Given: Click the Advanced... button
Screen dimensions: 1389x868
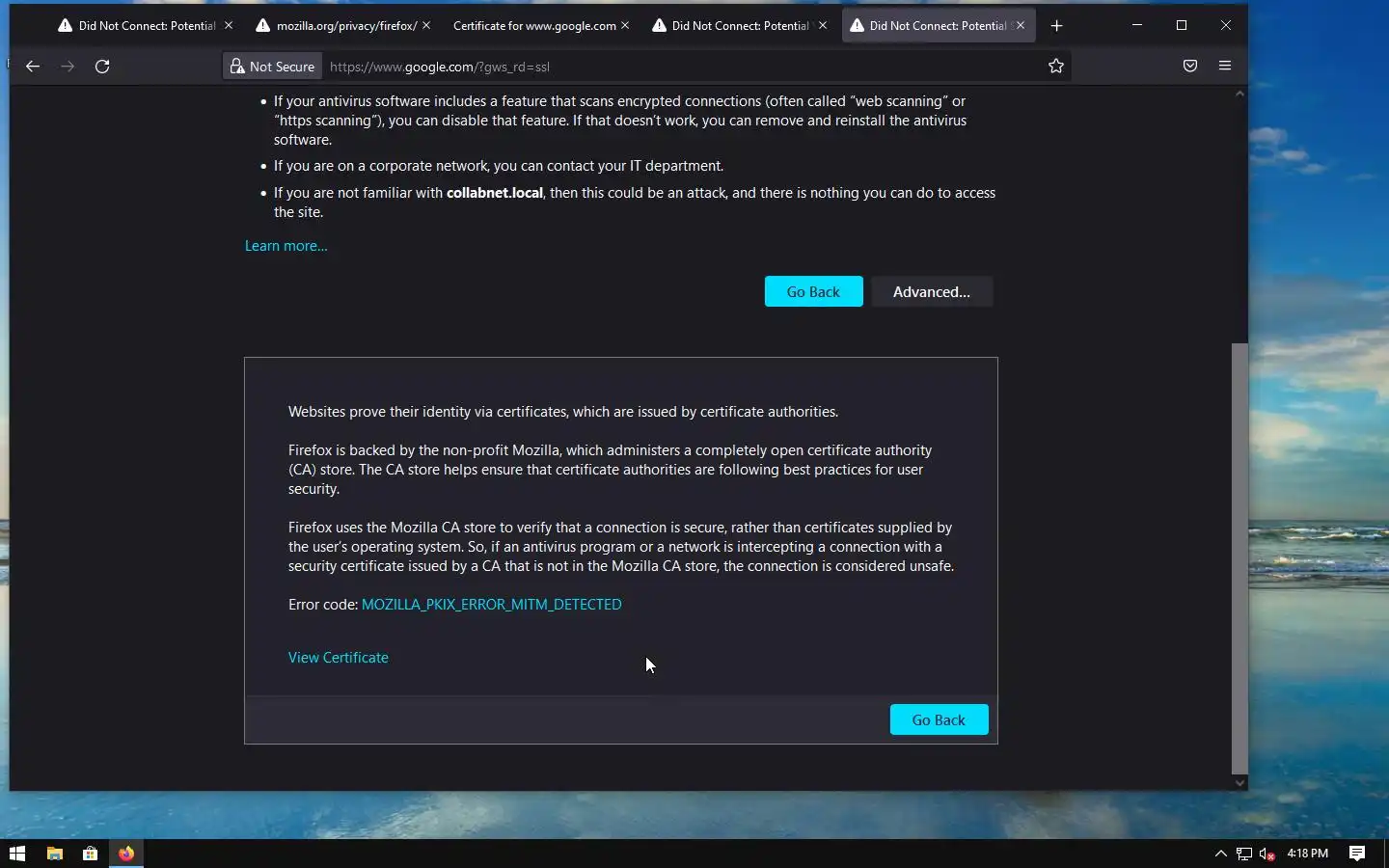Looking at the screenshot, I should 932,291.
